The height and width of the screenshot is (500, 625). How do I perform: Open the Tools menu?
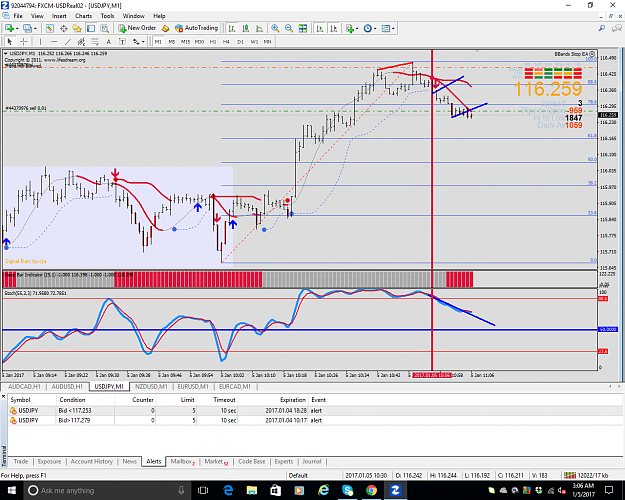click(107, 16)
